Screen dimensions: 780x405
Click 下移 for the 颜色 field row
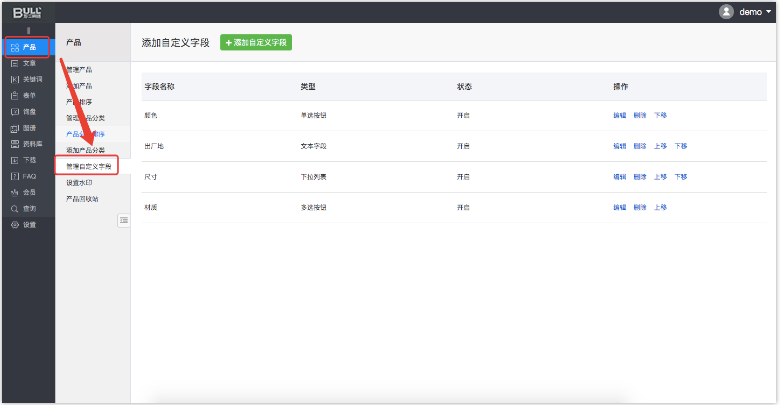tap(660, 115)
